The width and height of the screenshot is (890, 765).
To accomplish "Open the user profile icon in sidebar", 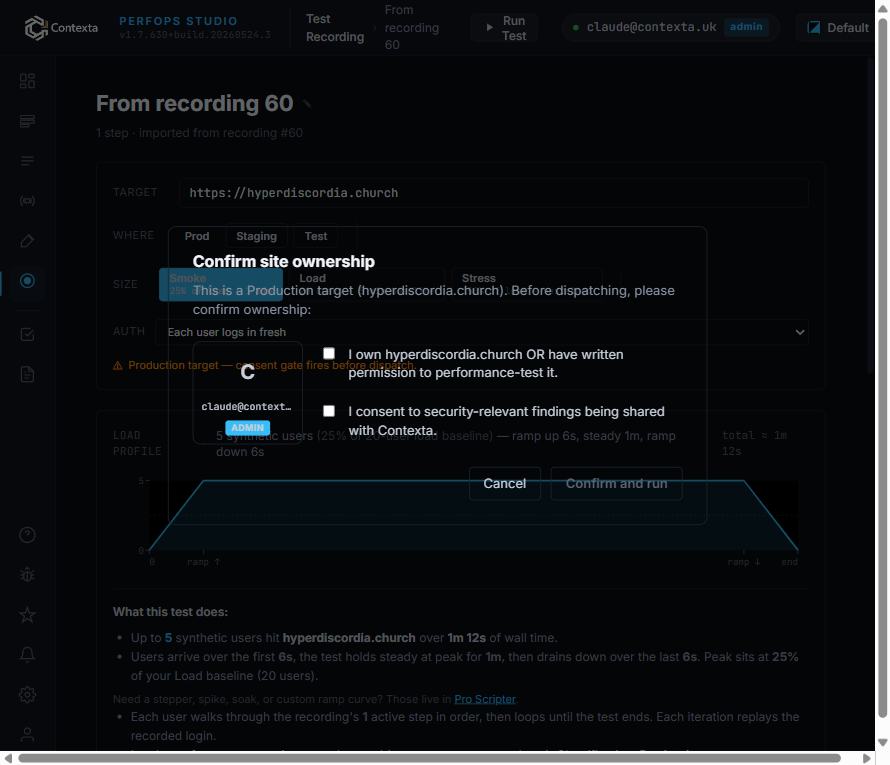I will pos(27,734).
